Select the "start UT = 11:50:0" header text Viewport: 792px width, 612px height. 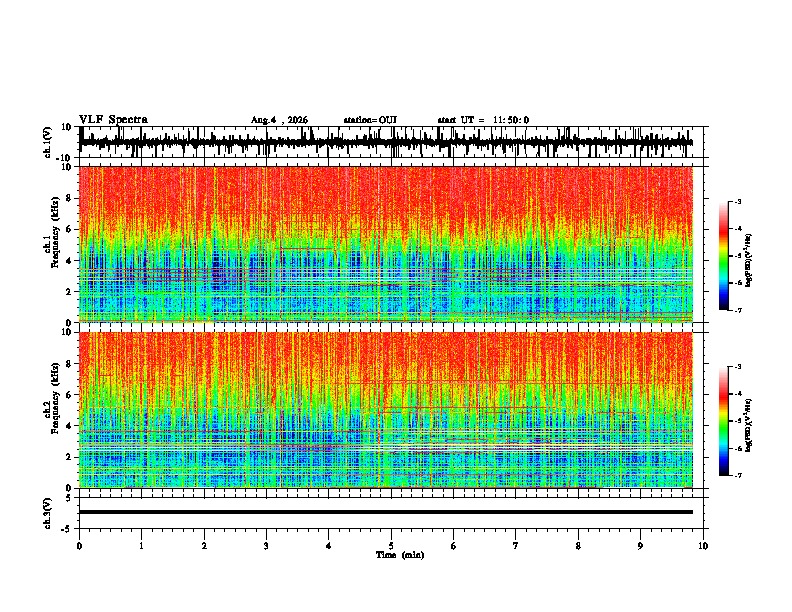483,120
